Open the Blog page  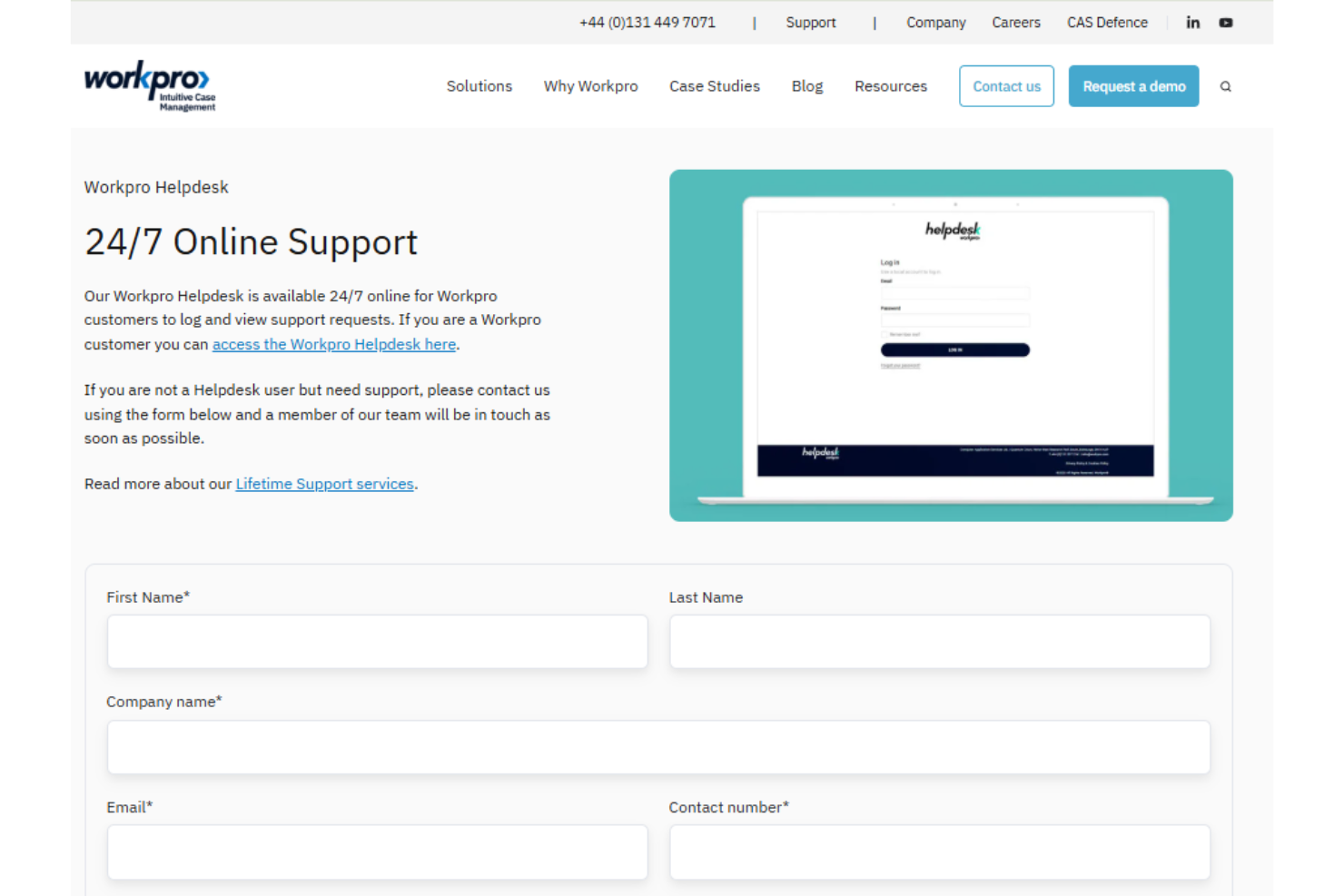coord(807,86)
